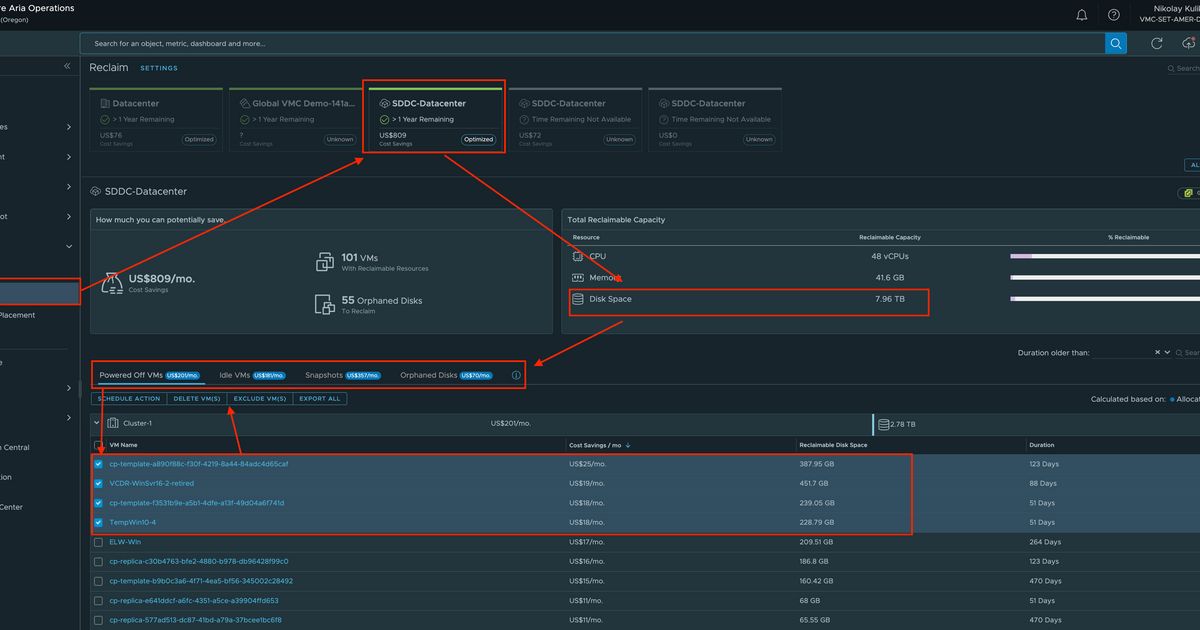Screen dimensions: 1200x630
Task: Open the help question mark icon
Action: pos(1113,14)
